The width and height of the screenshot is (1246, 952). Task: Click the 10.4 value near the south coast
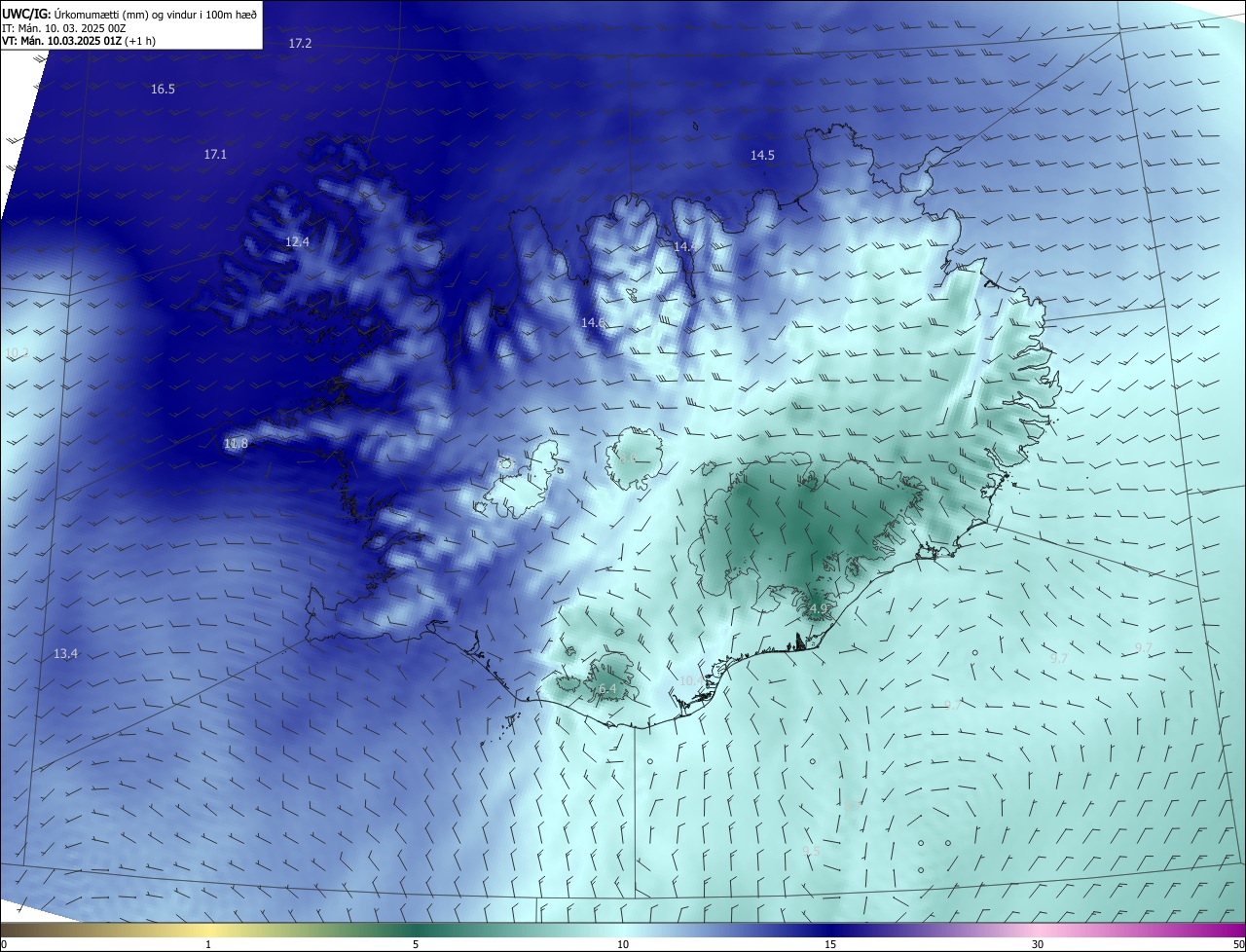(690, 681)
